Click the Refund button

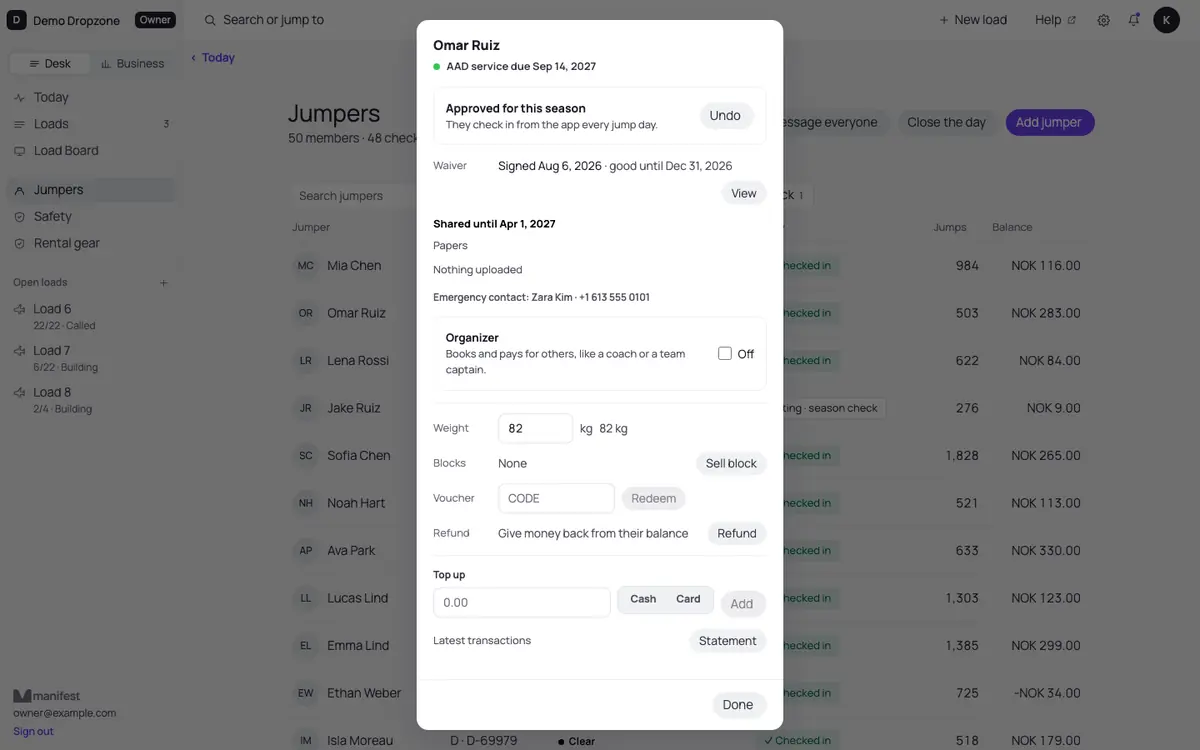point(737,534)
